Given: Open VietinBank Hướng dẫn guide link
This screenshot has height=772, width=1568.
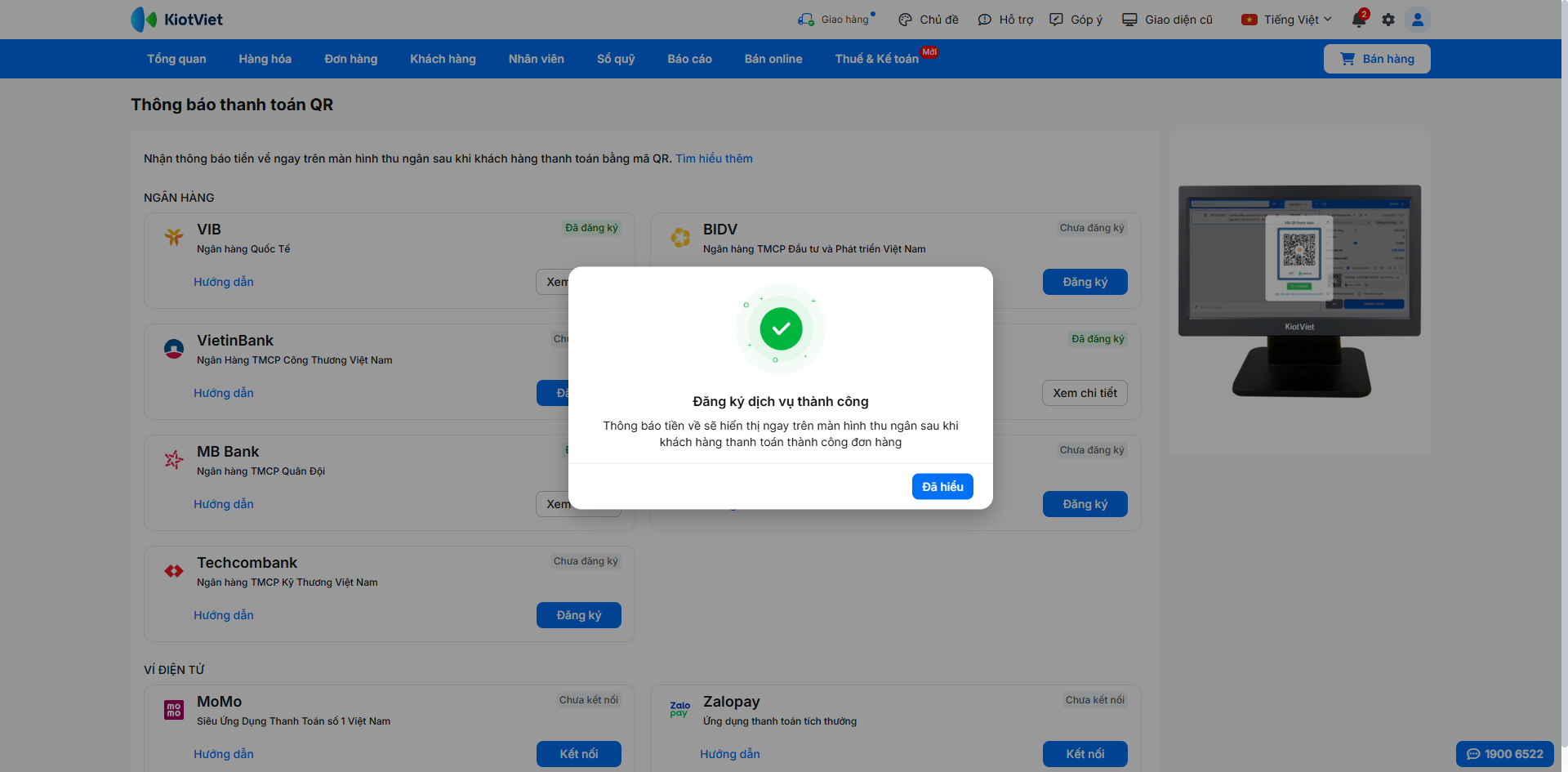Looking at the screenshot, I should click(224, 393).
